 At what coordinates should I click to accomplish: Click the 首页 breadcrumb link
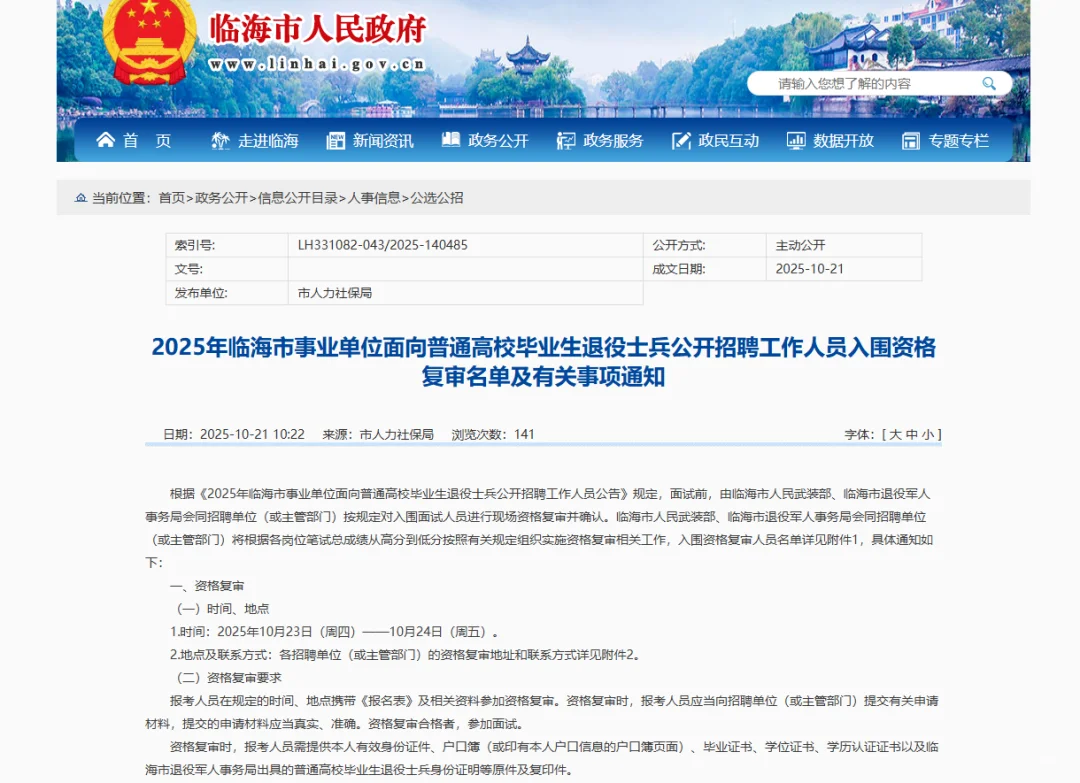pos(172,198)
